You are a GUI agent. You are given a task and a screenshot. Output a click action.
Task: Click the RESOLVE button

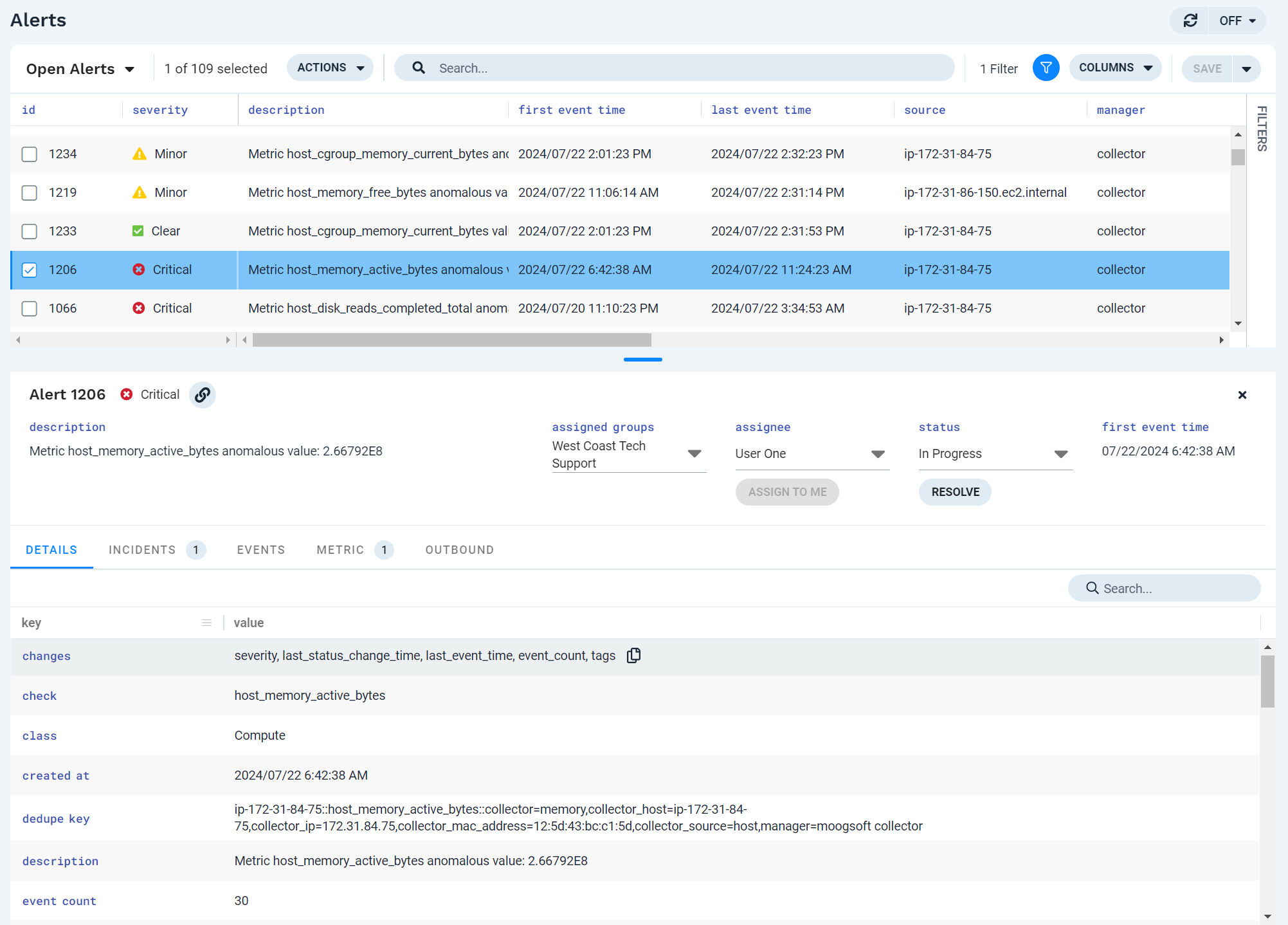[x=954, y=491]
